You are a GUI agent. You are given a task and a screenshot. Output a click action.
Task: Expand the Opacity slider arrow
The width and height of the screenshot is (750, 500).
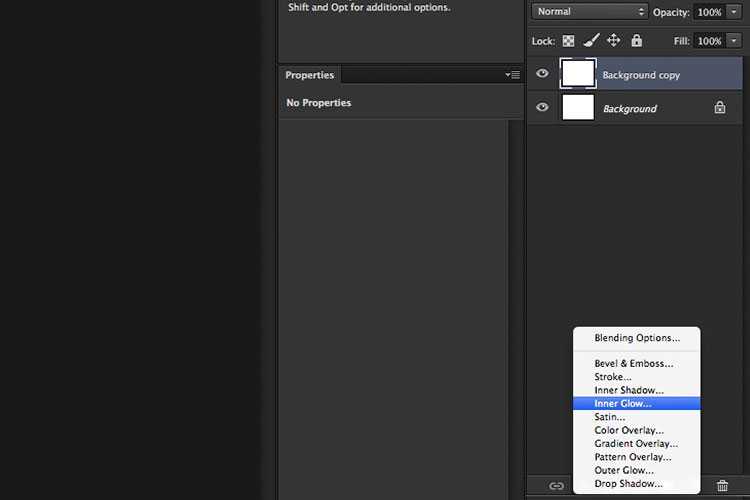click(x=734, y=11)
